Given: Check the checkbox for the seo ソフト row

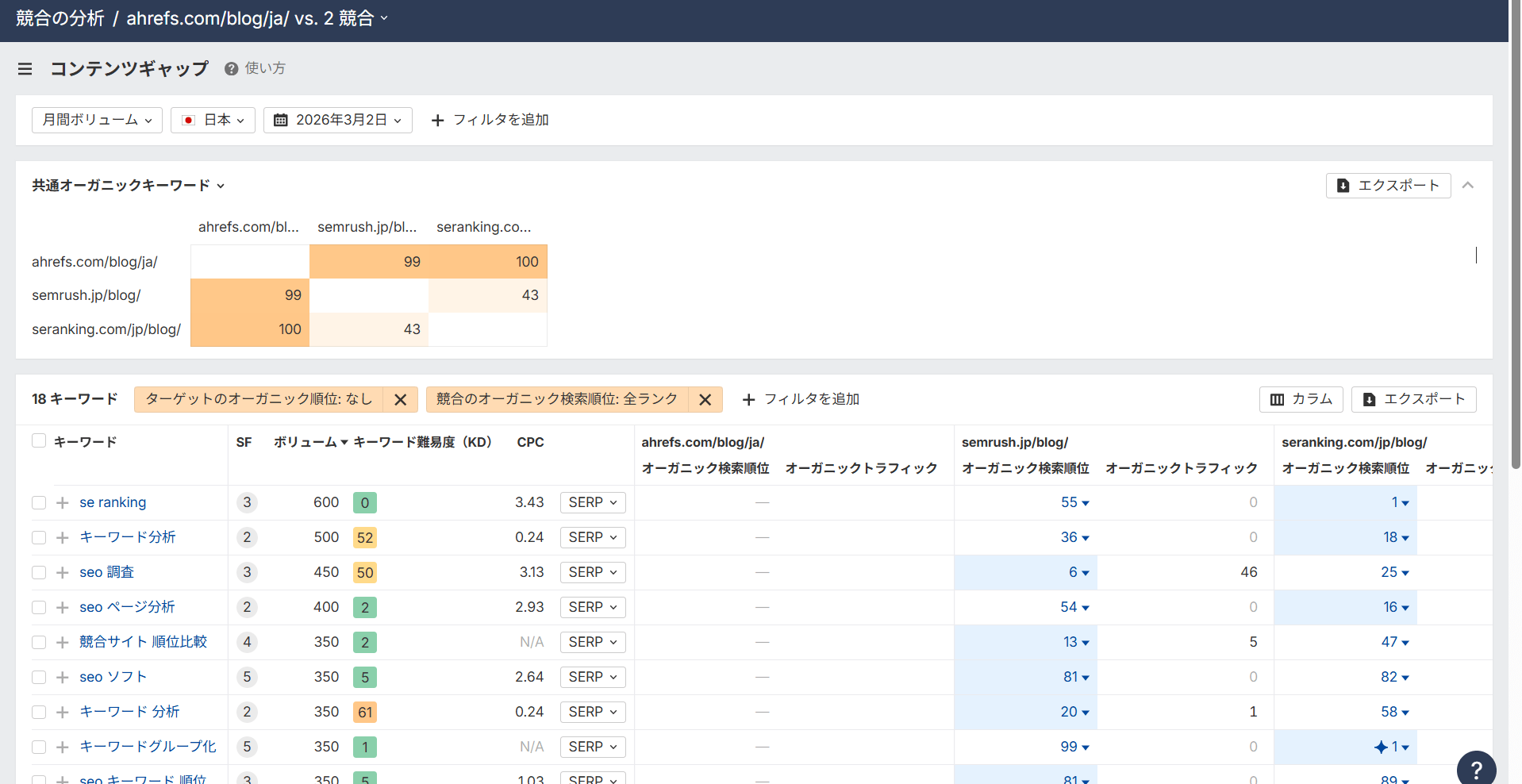Looking at the screenshot, I should (x=38, y=677).
